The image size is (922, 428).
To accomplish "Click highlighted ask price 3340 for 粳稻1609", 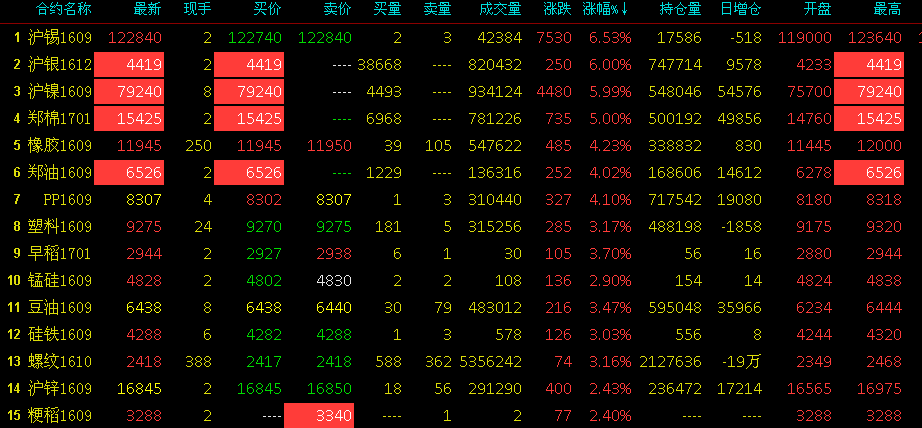I will coord(319,416).
